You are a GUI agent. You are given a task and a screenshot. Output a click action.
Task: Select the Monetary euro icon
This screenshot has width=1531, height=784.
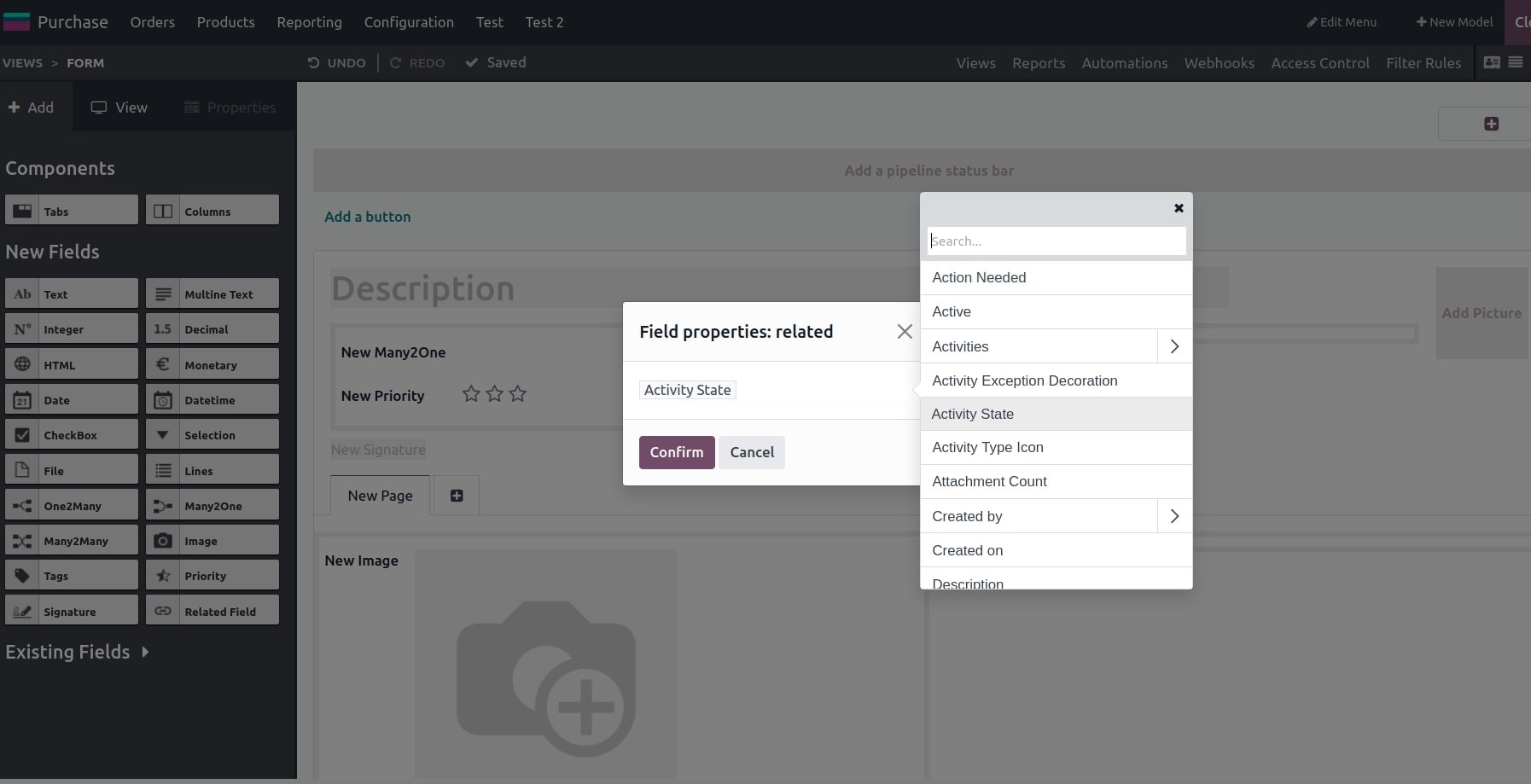pos(163,364)
